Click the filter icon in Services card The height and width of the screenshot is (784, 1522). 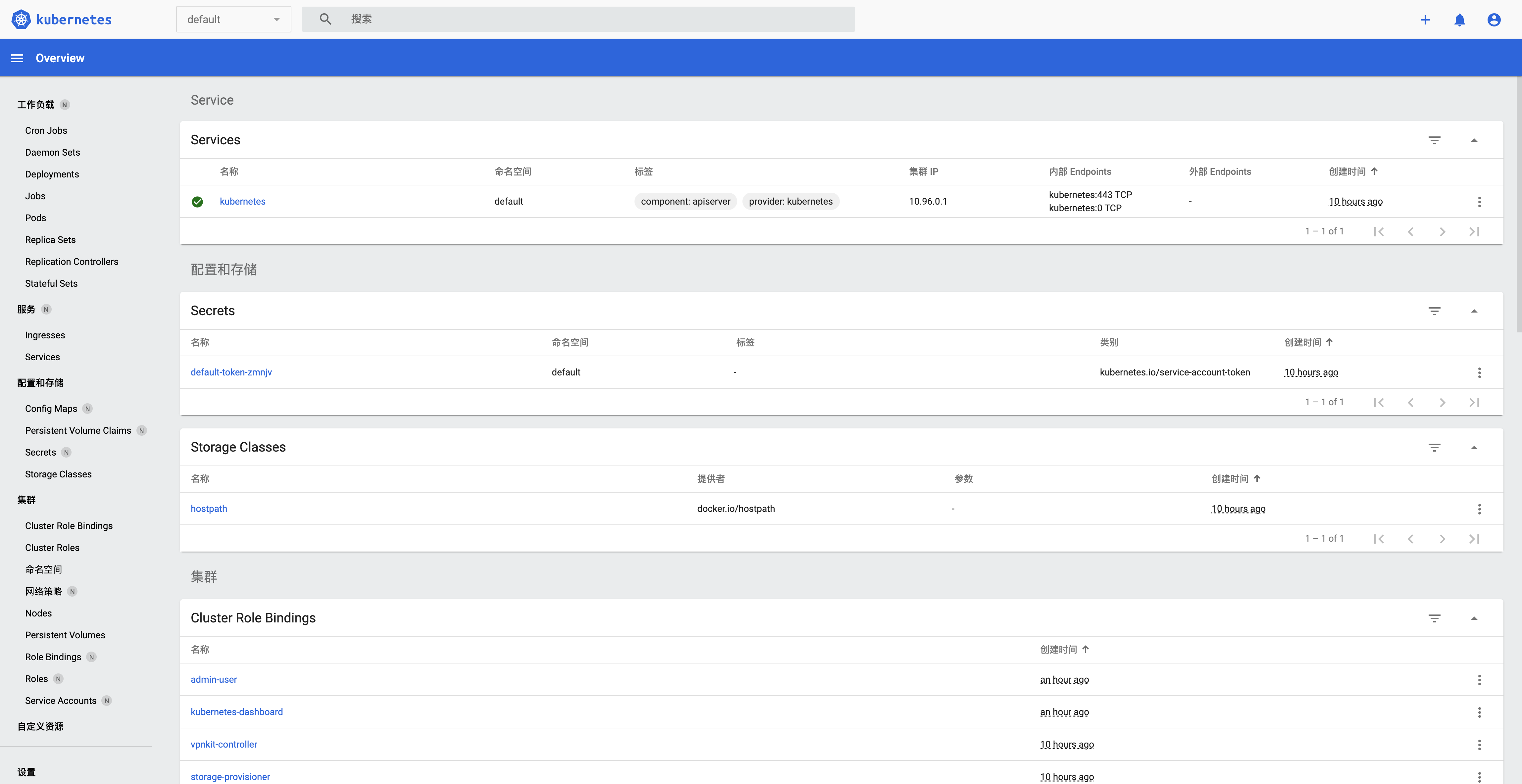[x=1434, y=140]
